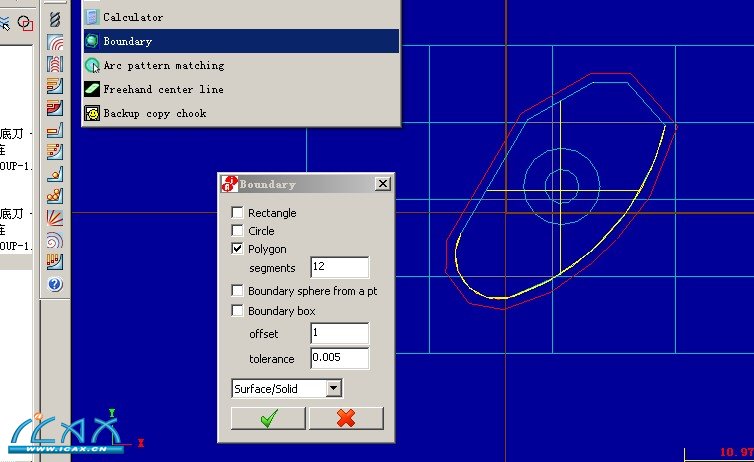Edit the tolerance field showing 0.005

click(x=339, y=358)
